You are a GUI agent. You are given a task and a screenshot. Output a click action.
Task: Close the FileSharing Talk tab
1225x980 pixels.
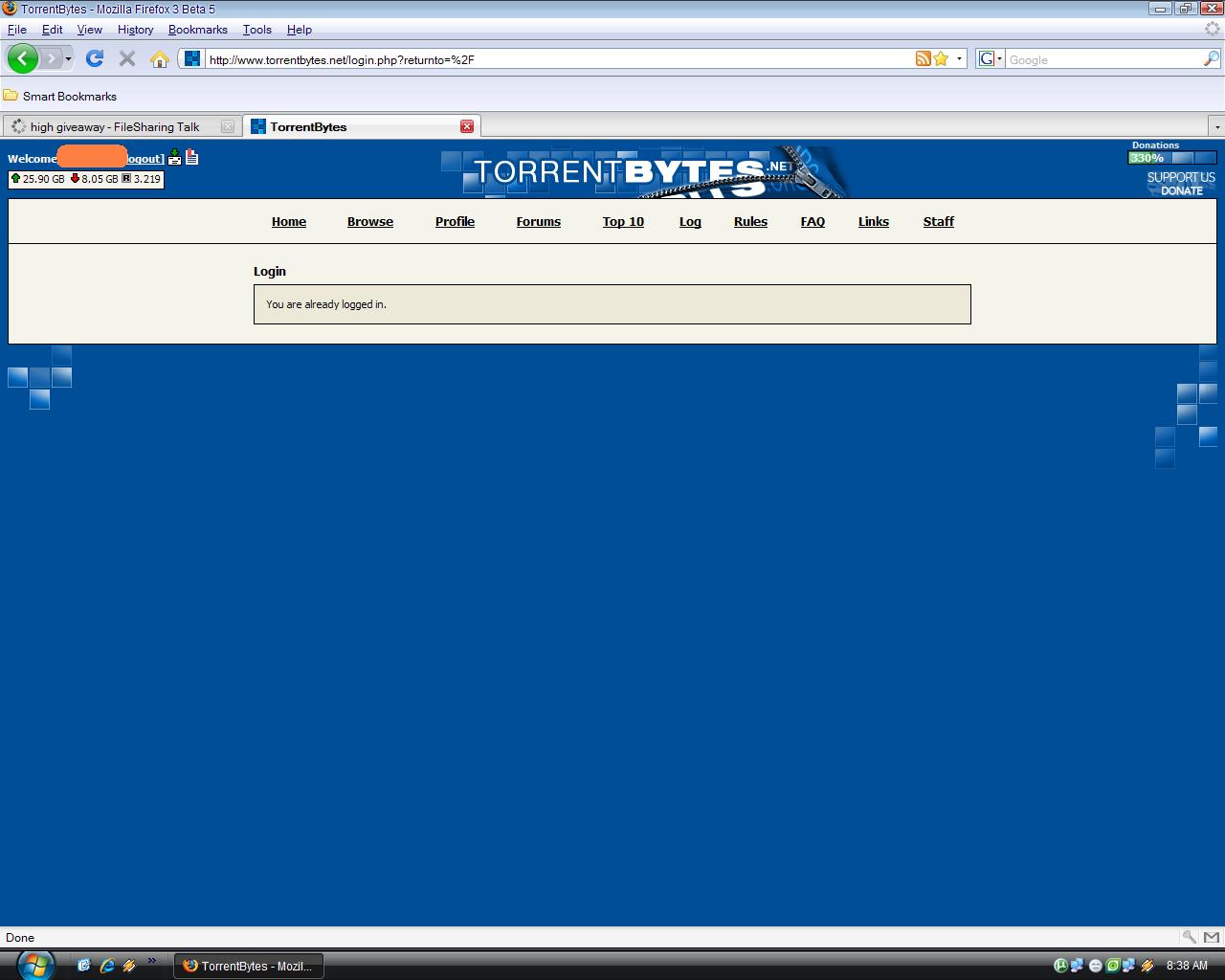click(228, 126)
